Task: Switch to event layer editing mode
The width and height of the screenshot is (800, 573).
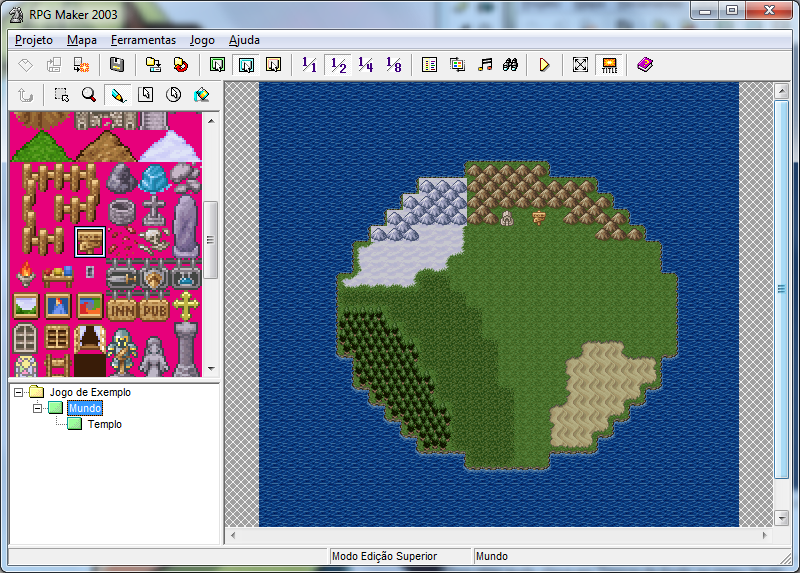Action: pos(273,65)
